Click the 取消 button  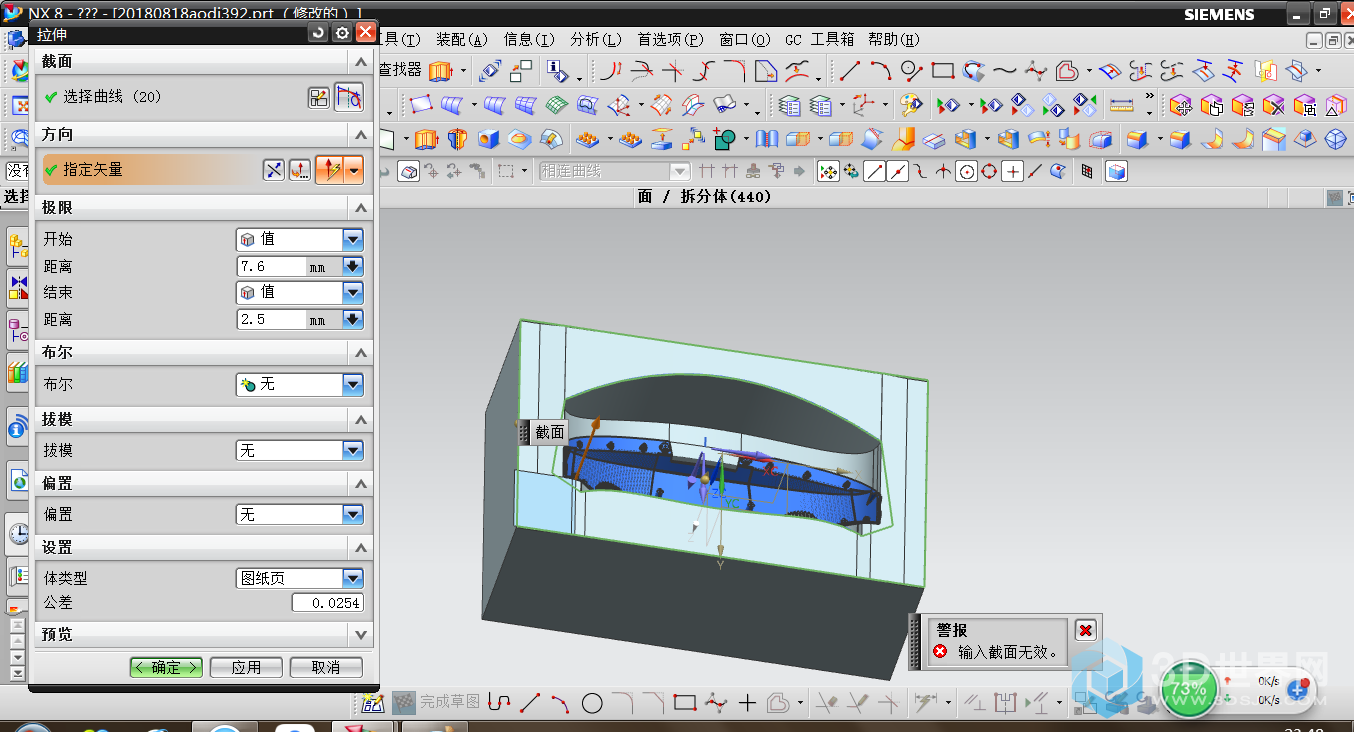[326, 667]
